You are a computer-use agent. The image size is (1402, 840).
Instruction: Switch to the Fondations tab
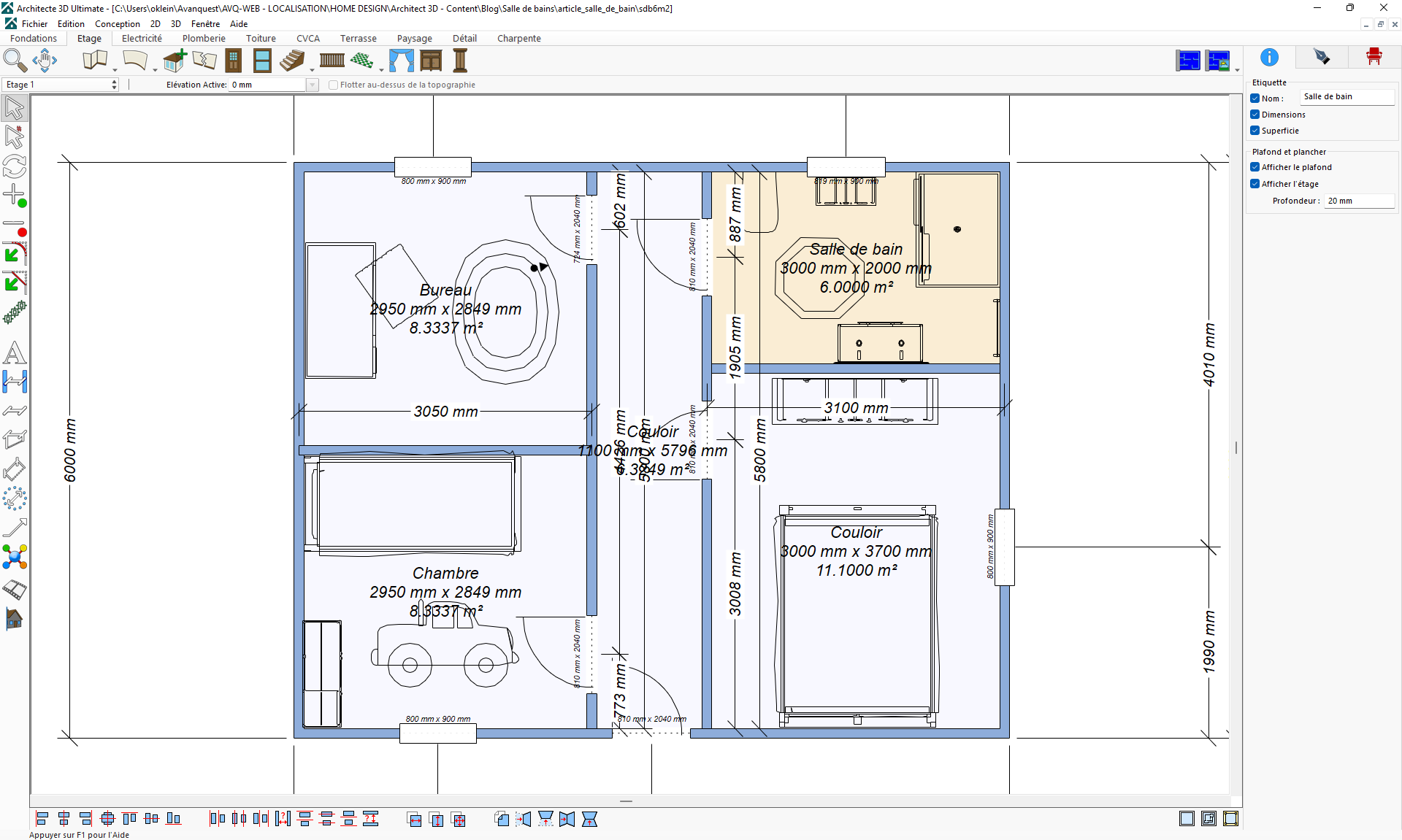point(34,39)
